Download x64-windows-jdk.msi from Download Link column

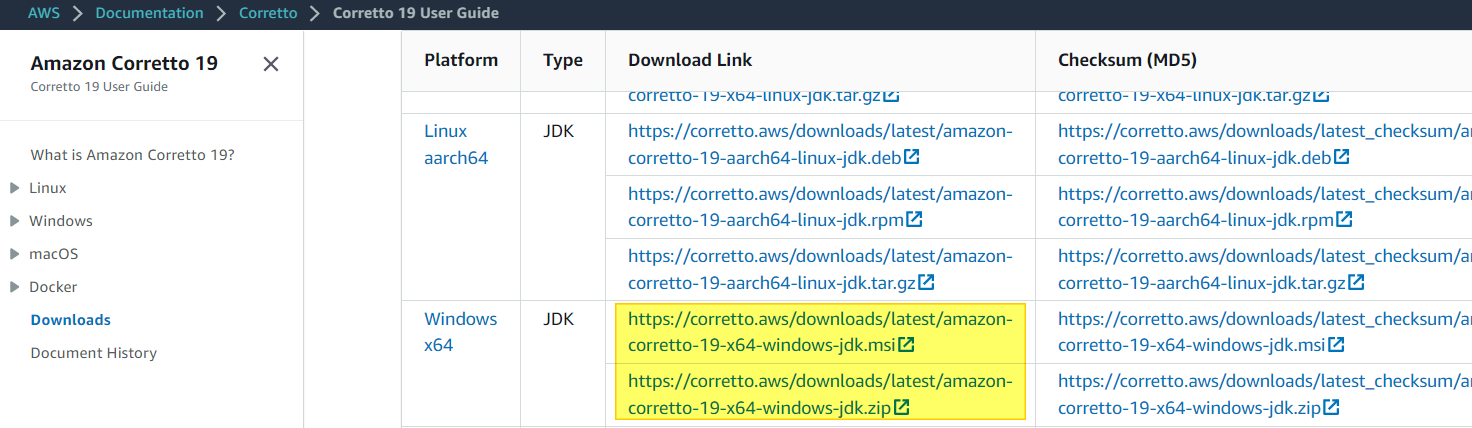coord(820,332)
